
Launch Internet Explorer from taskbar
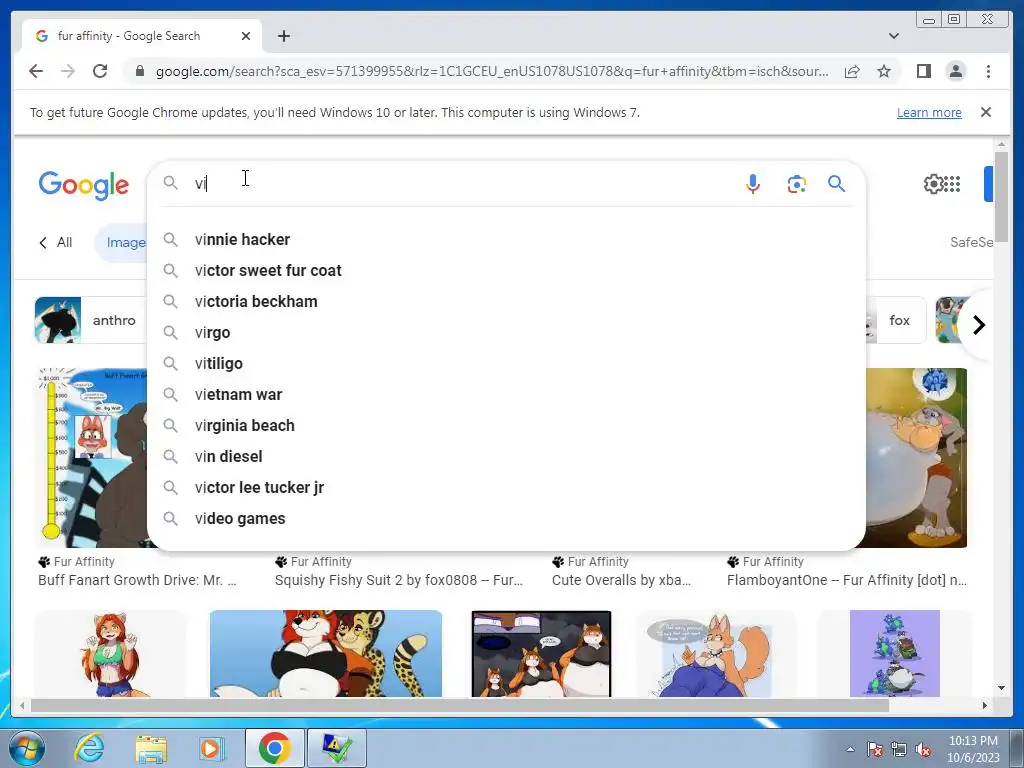click(x=89, y=748)
